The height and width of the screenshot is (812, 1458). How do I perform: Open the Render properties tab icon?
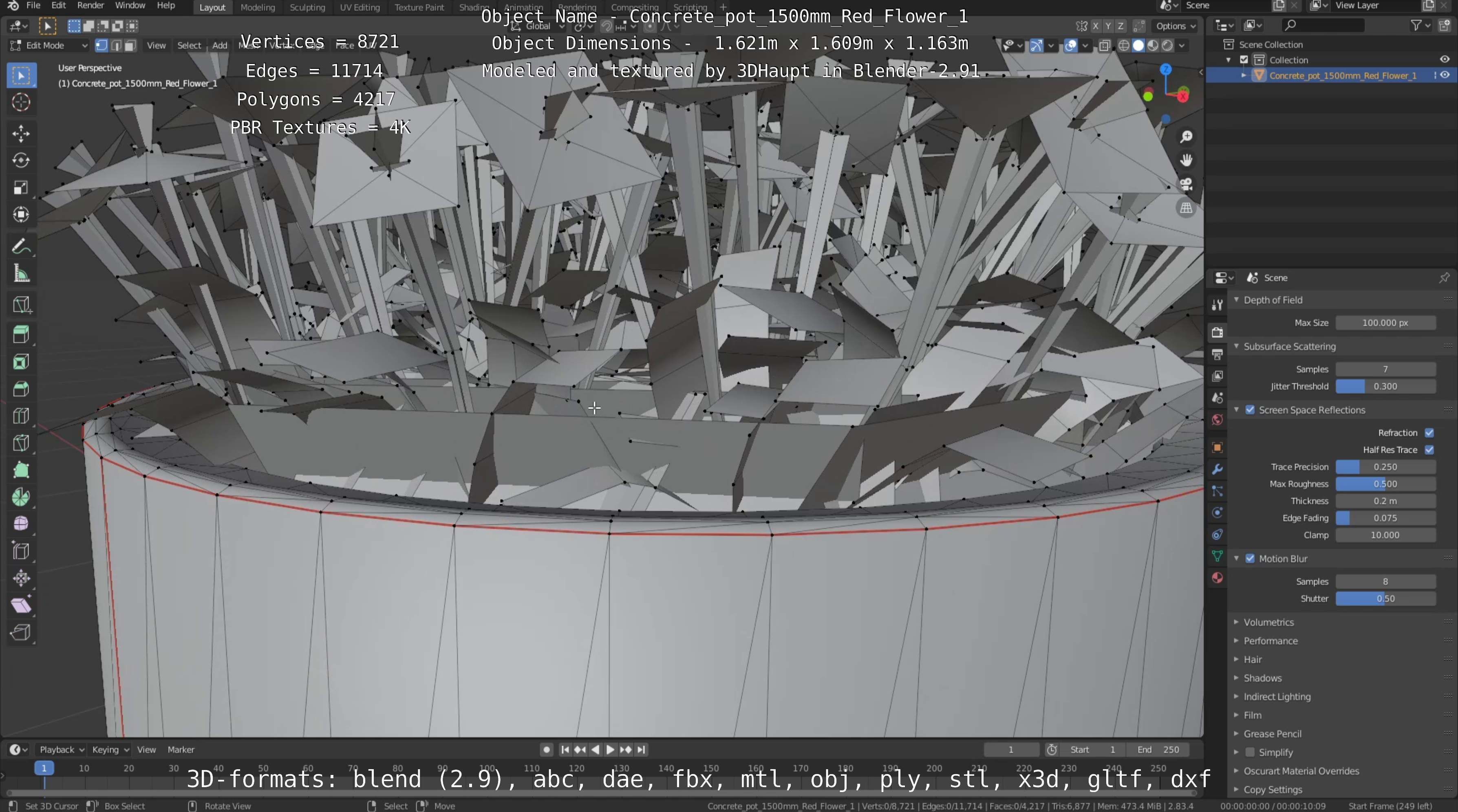(1218, 332)
